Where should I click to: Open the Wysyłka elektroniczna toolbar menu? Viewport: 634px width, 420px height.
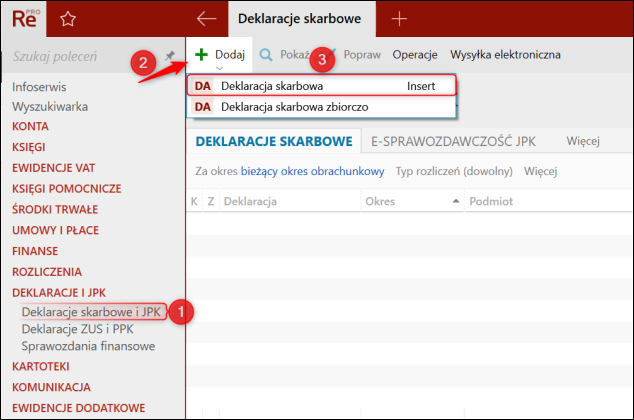coord(505,55)
